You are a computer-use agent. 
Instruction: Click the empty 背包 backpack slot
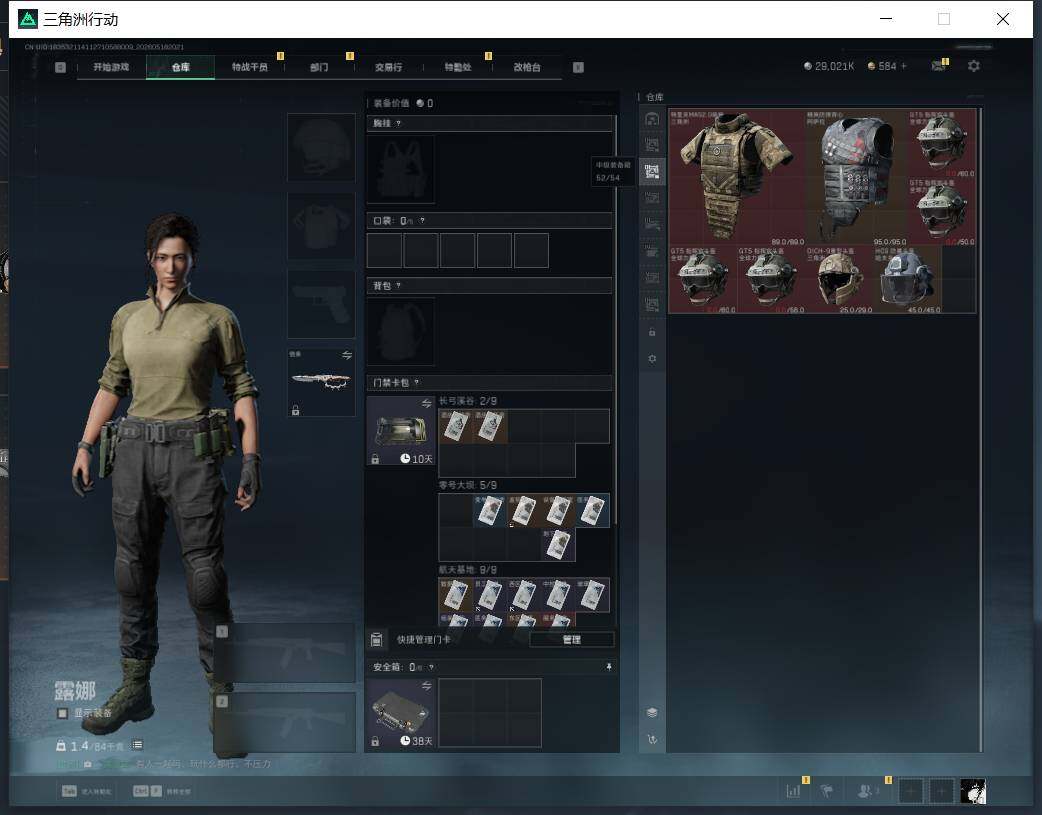pos(401,331)
